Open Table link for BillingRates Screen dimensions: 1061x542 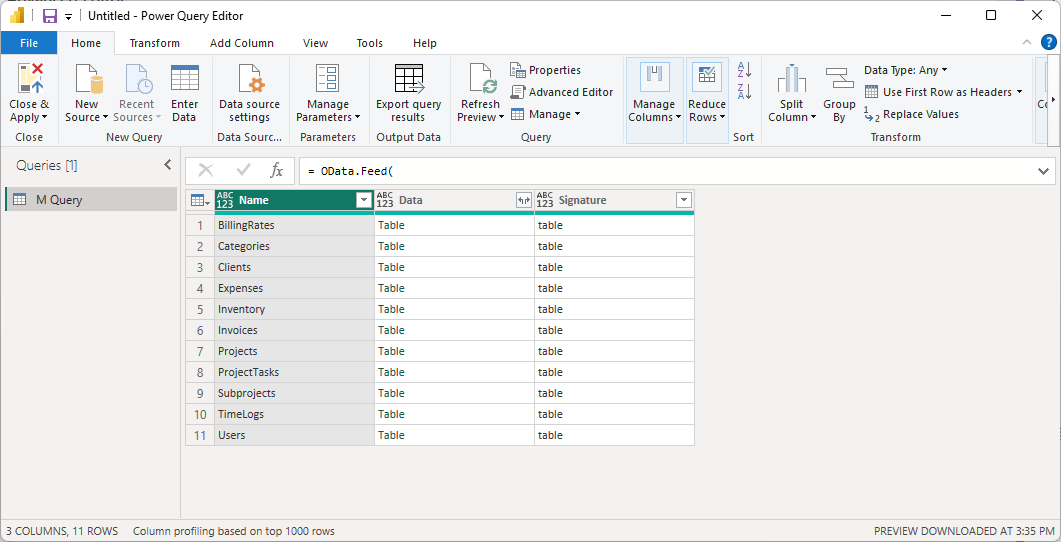click(391, 225)
